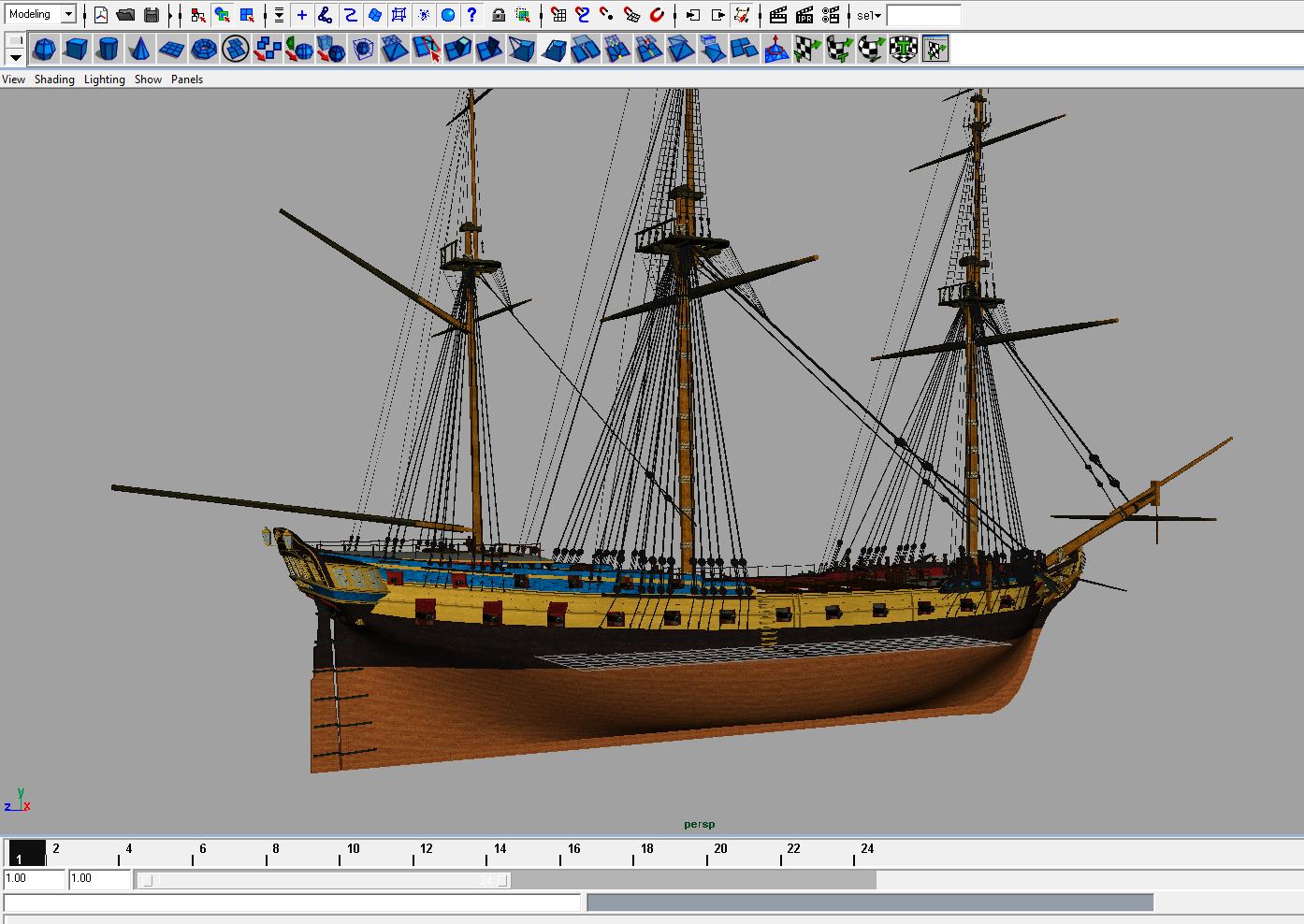1304x924 pixels.
Task: Click the highlight selection mode icon
Action: pos(523,15)
